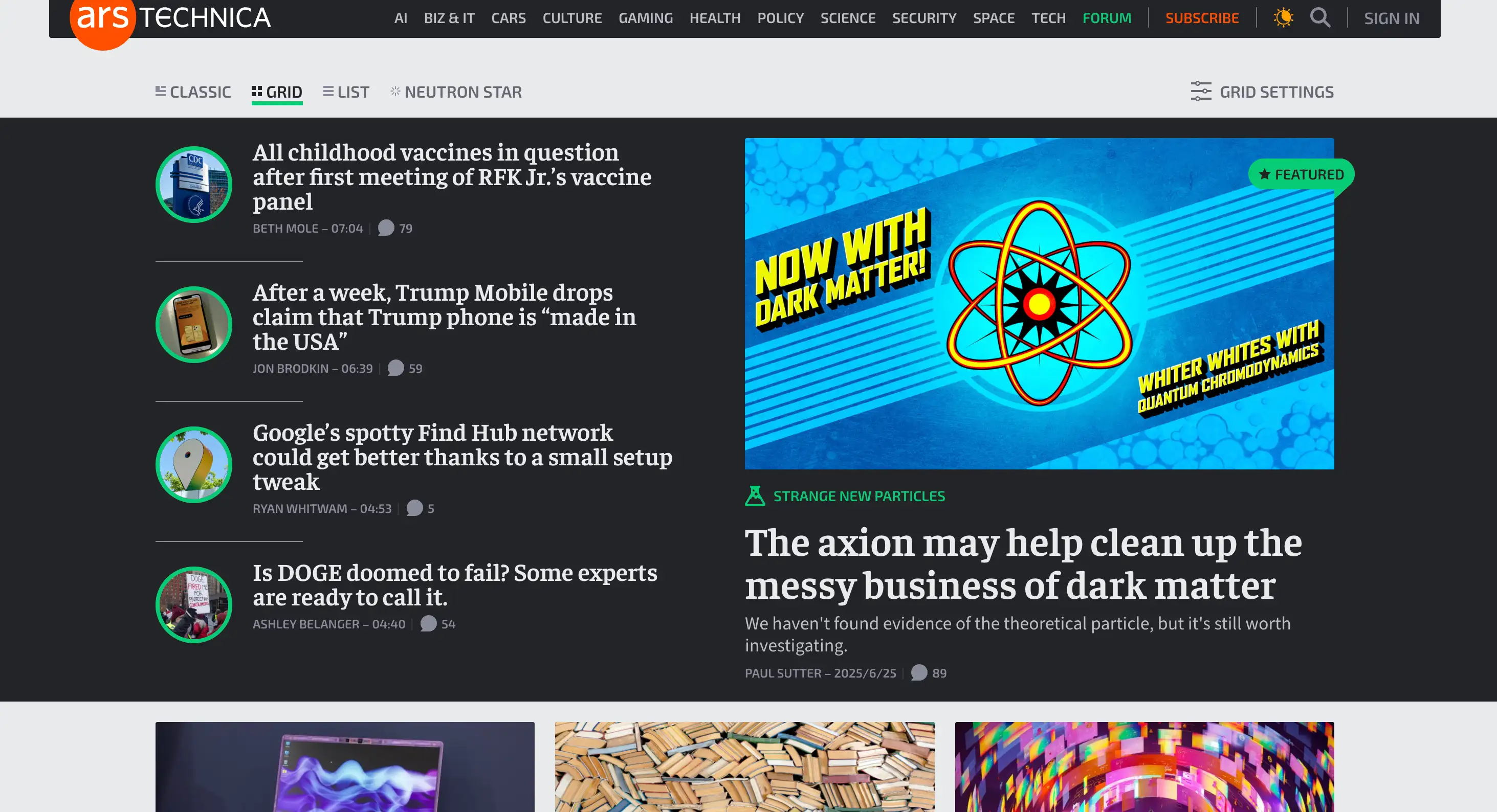This screenshot has width=1497, height=812.
Task: Open the Google map pin circular thumbnail
Action: (193, 465)
